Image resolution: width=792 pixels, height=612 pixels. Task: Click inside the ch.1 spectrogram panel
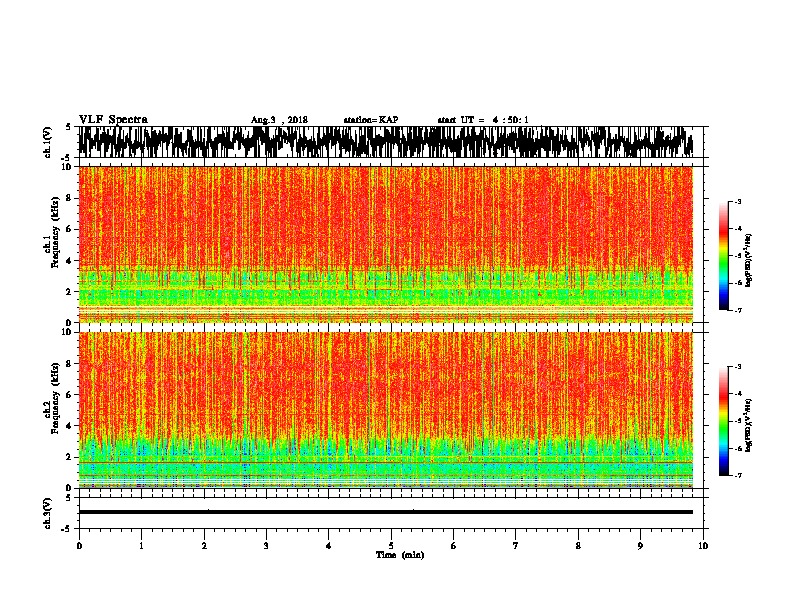386,244
